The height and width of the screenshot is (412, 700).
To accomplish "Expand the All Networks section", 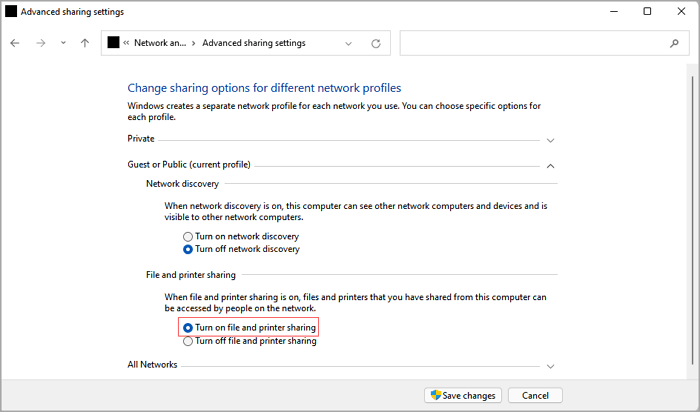I will point(550,367).
